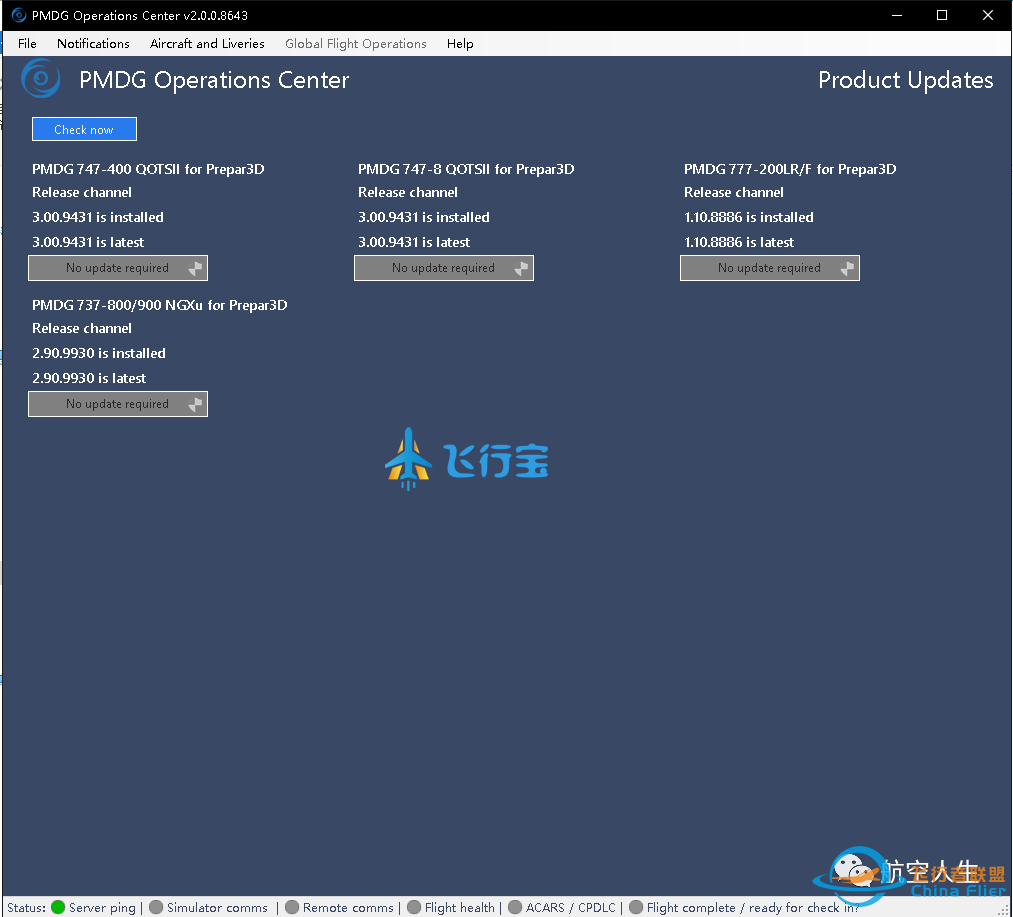Maximize the Operations Center window
The image size is (1013, 917).
click(x=942, y=15)
